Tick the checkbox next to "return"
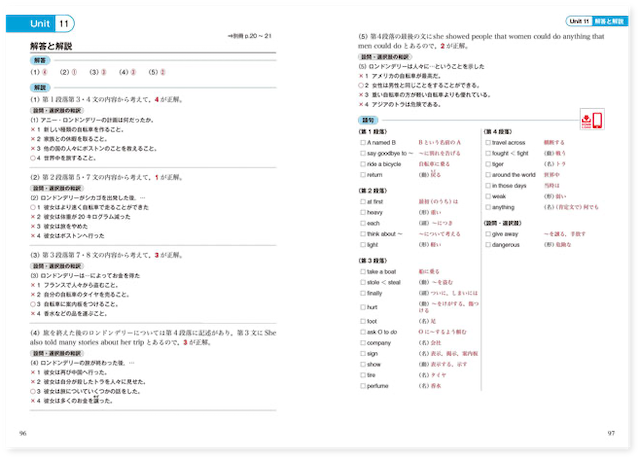The image size is (640, 459). [x=362, y=175]
